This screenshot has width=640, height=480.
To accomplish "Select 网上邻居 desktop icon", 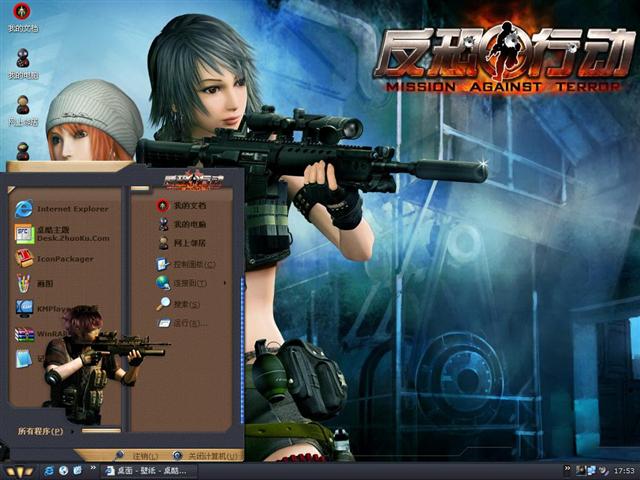I will [x=23, y=111].
